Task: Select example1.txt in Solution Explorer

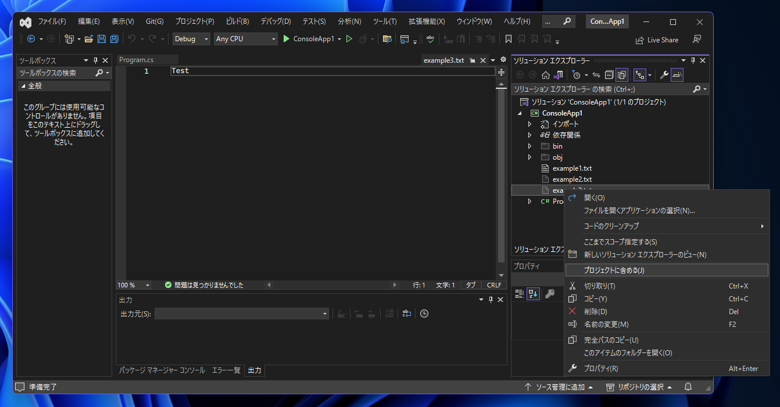Action: pyautogui.click(x=572, y=168)
